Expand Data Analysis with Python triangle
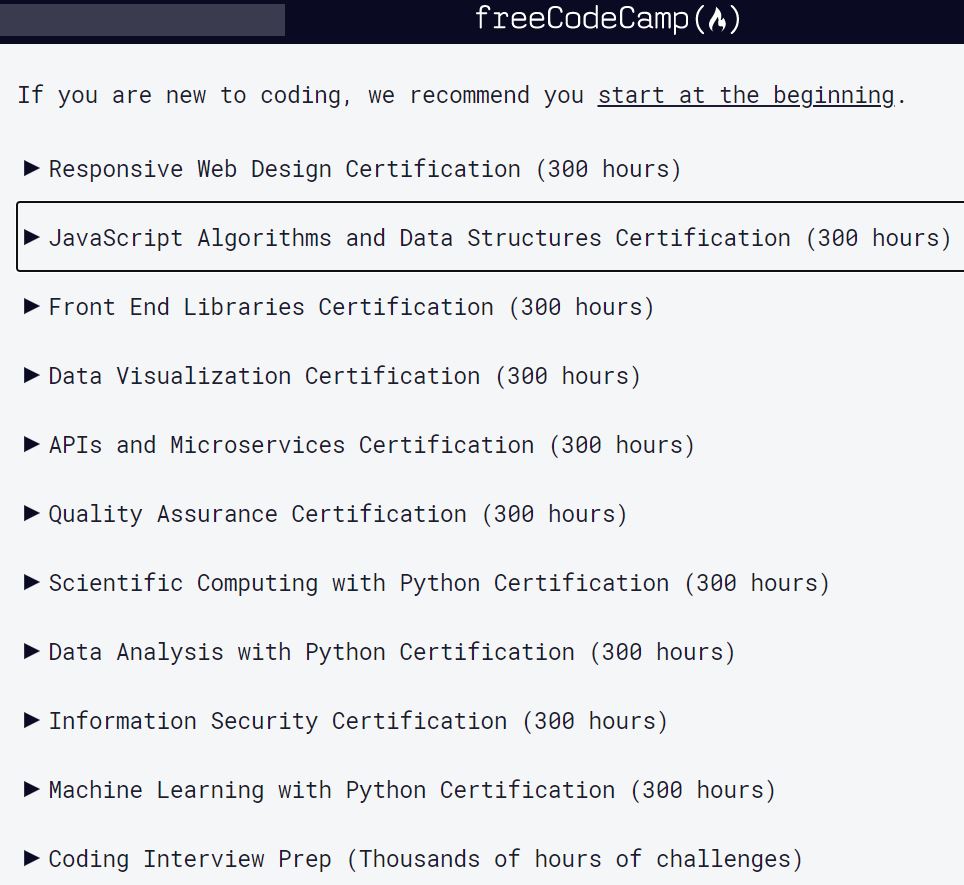Screen dimensions: 964x885 click(x=31, y=650)
